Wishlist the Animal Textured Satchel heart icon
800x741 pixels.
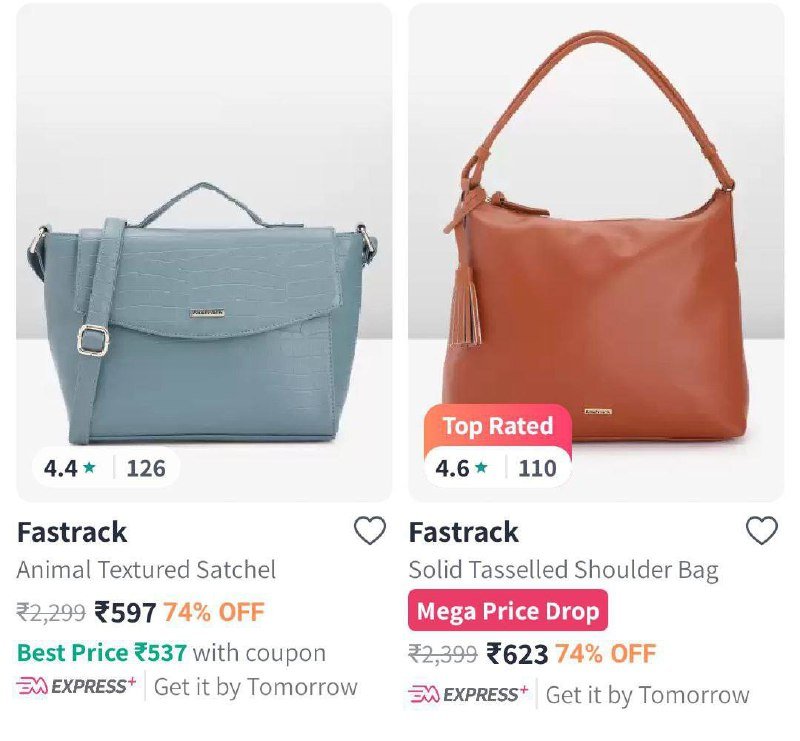(x=370, y=531)
